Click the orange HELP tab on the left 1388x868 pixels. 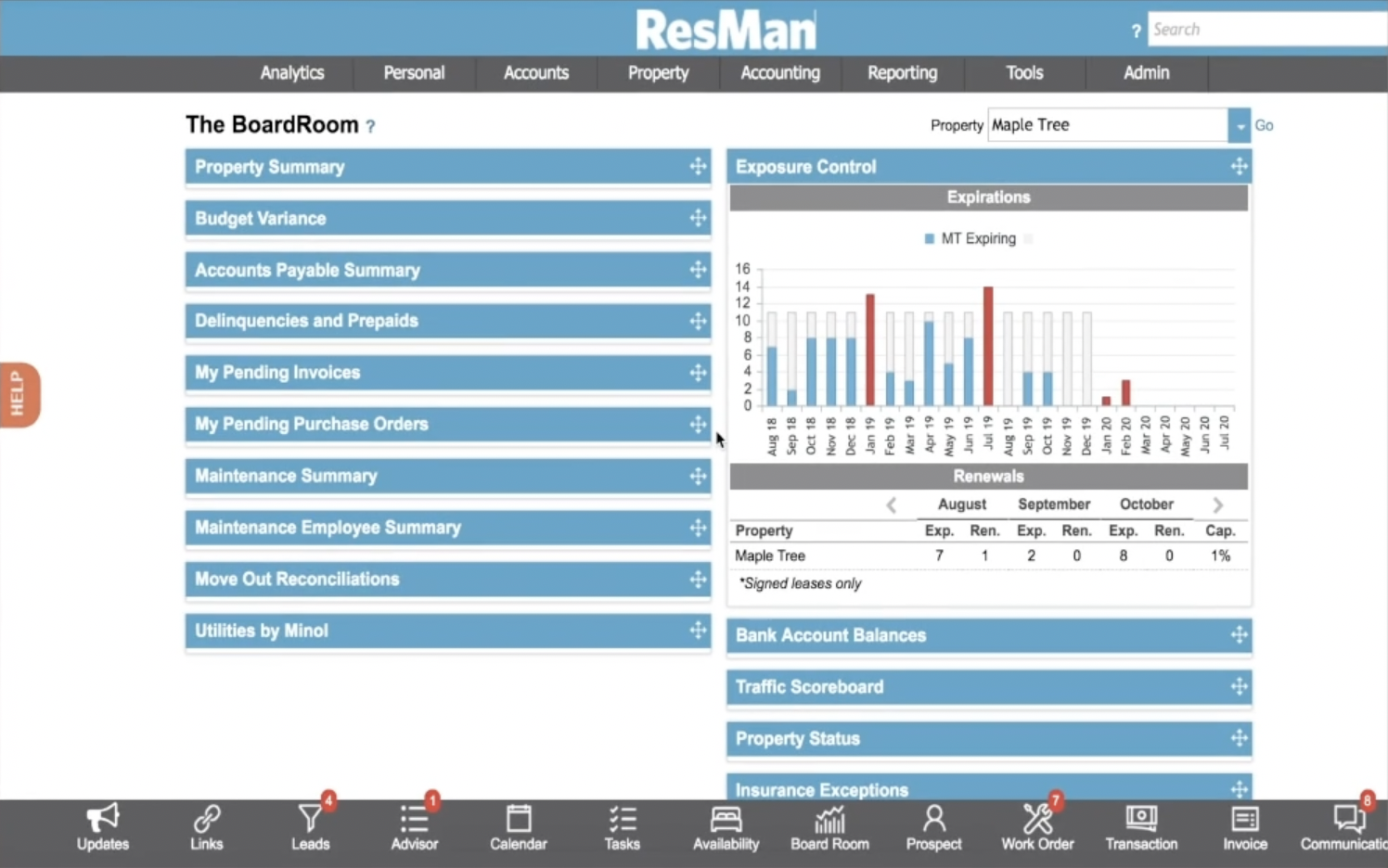pos(19,394)
